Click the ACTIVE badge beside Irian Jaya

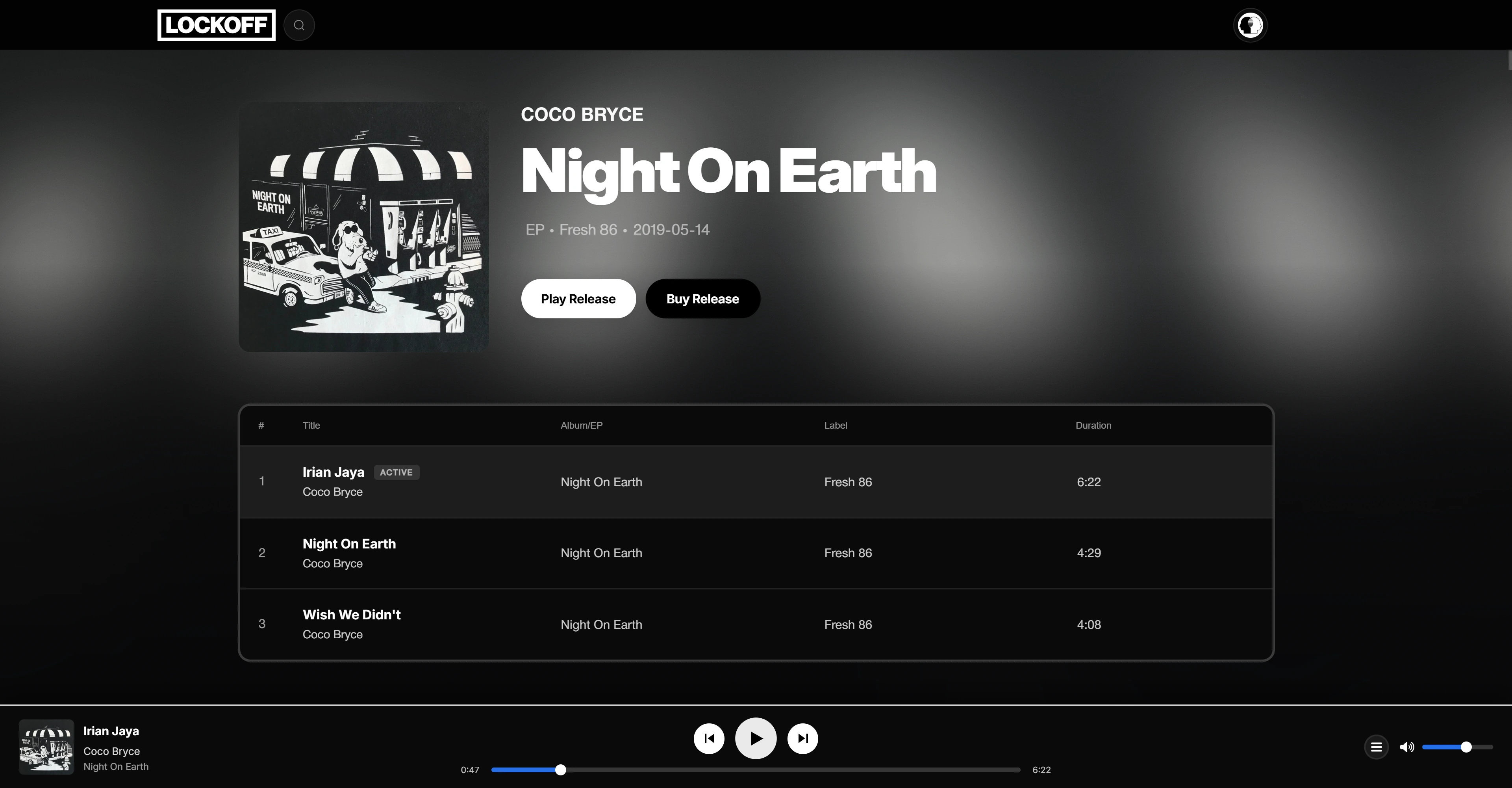point(396,472)
